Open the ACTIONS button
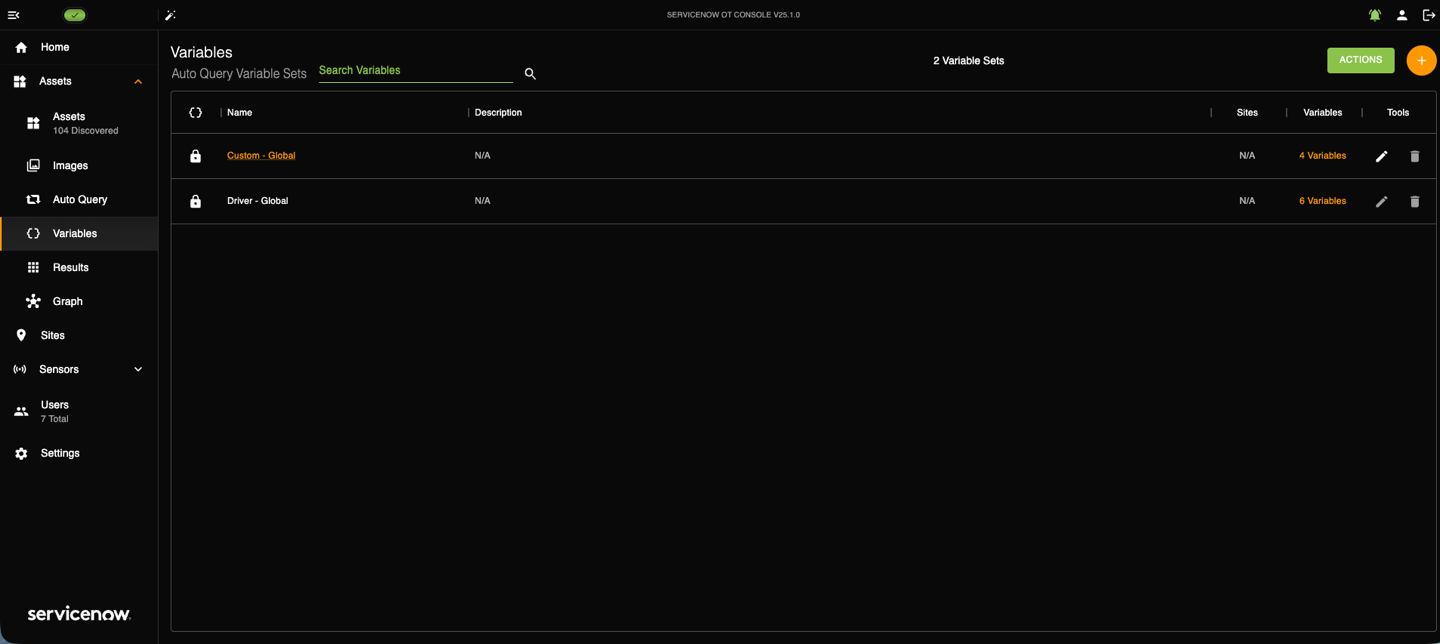This screenshot has width=1440, height=644. pyautogui.click(x=1360, y=60)
